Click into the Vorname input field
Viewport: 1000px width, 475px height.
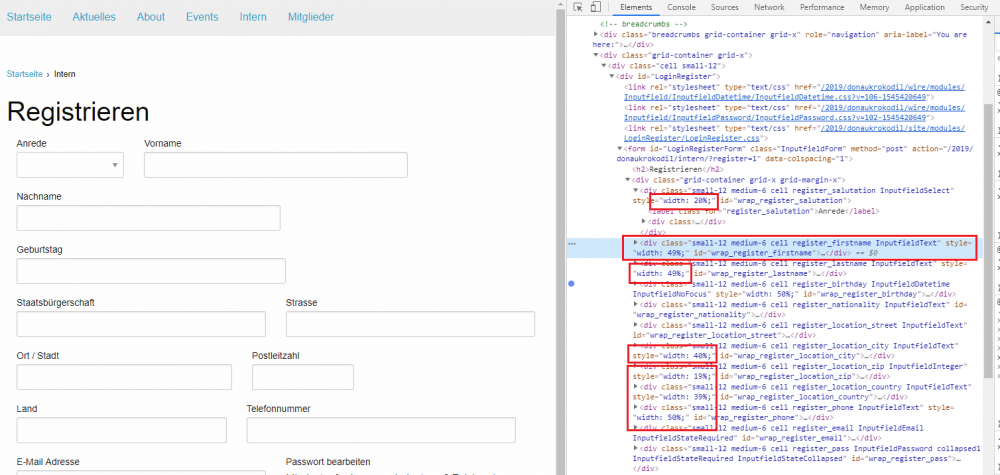(275, 165)
